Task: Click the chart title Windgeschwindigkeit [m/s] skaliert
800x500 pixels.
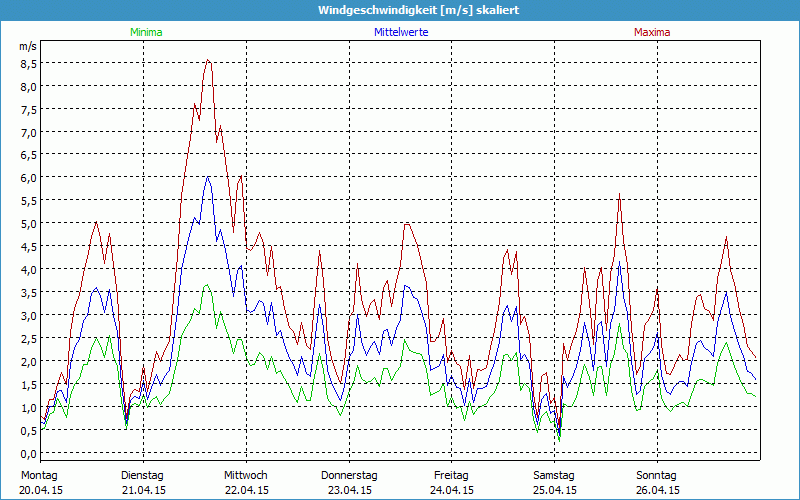Action: point(418,10)
